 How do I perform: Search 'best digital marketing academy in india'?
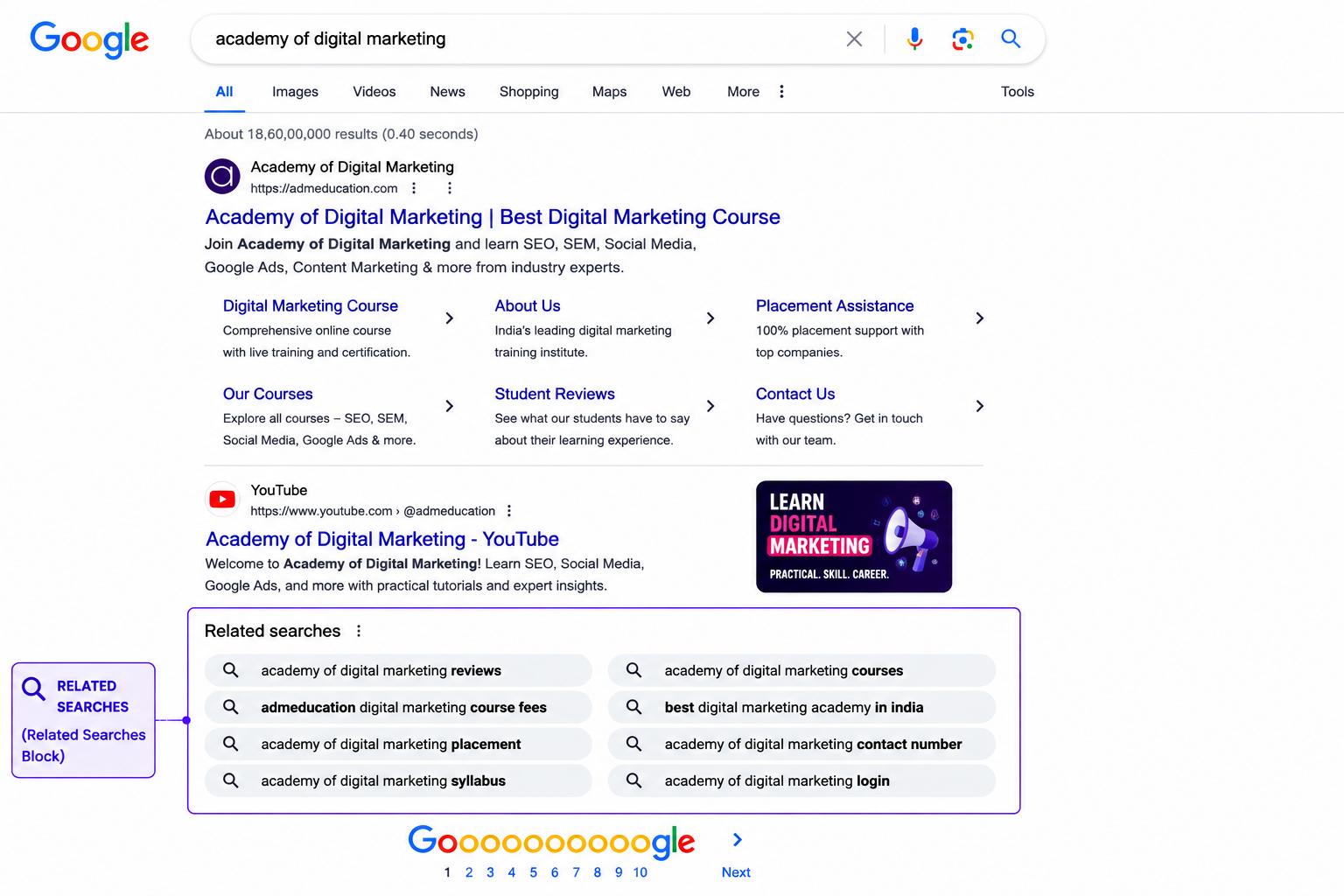point(801,707)
